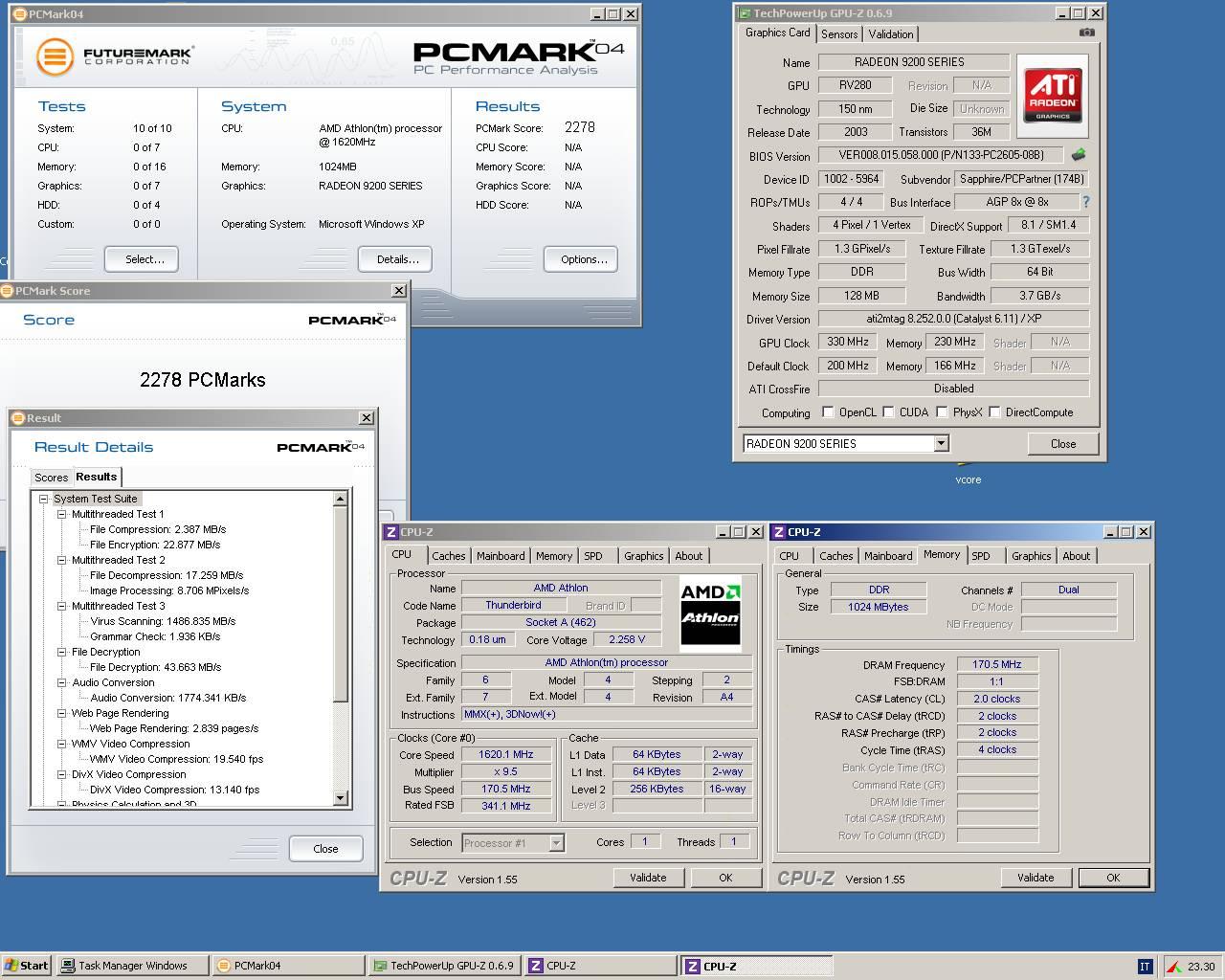Open the Scores tab in Result Details

click(51, 478)
